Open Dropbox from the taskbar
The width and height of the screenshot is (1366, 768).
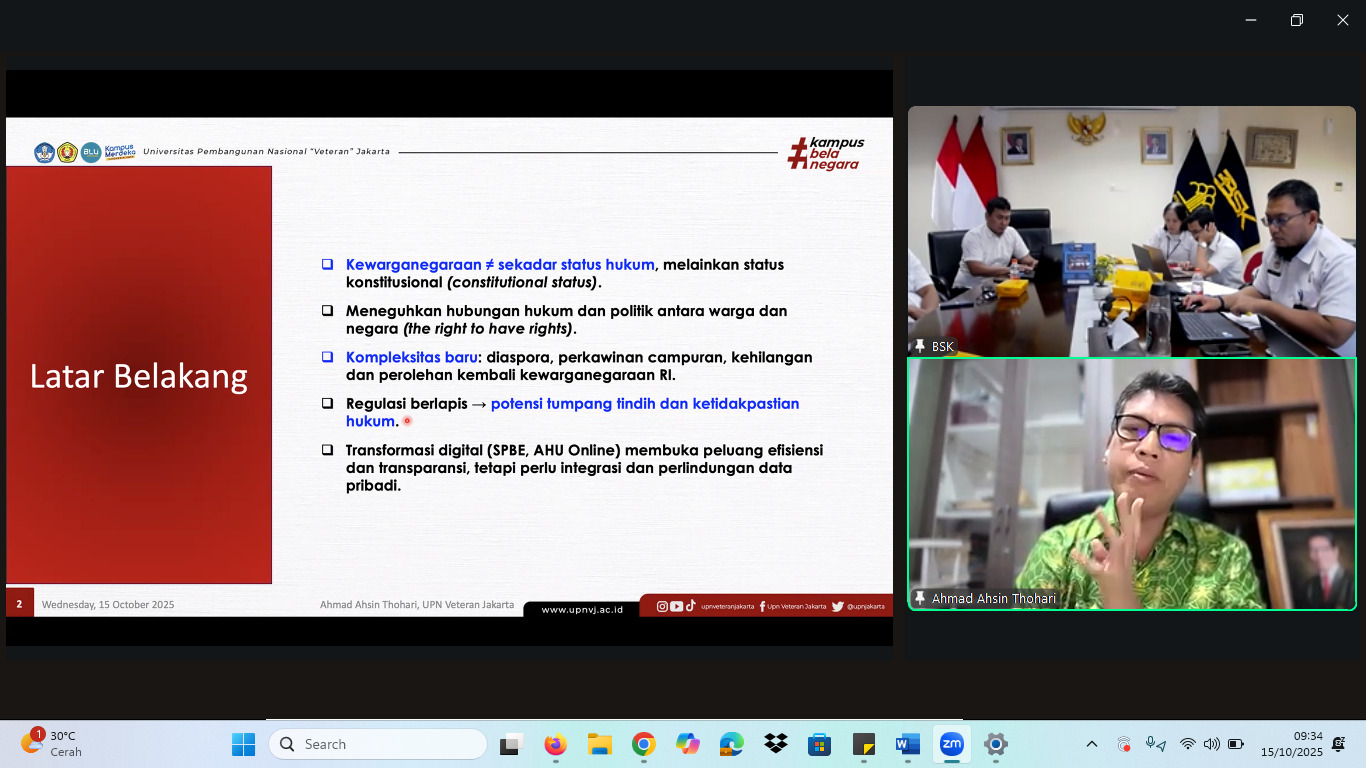pyautogui.click(x=775, y=744)
